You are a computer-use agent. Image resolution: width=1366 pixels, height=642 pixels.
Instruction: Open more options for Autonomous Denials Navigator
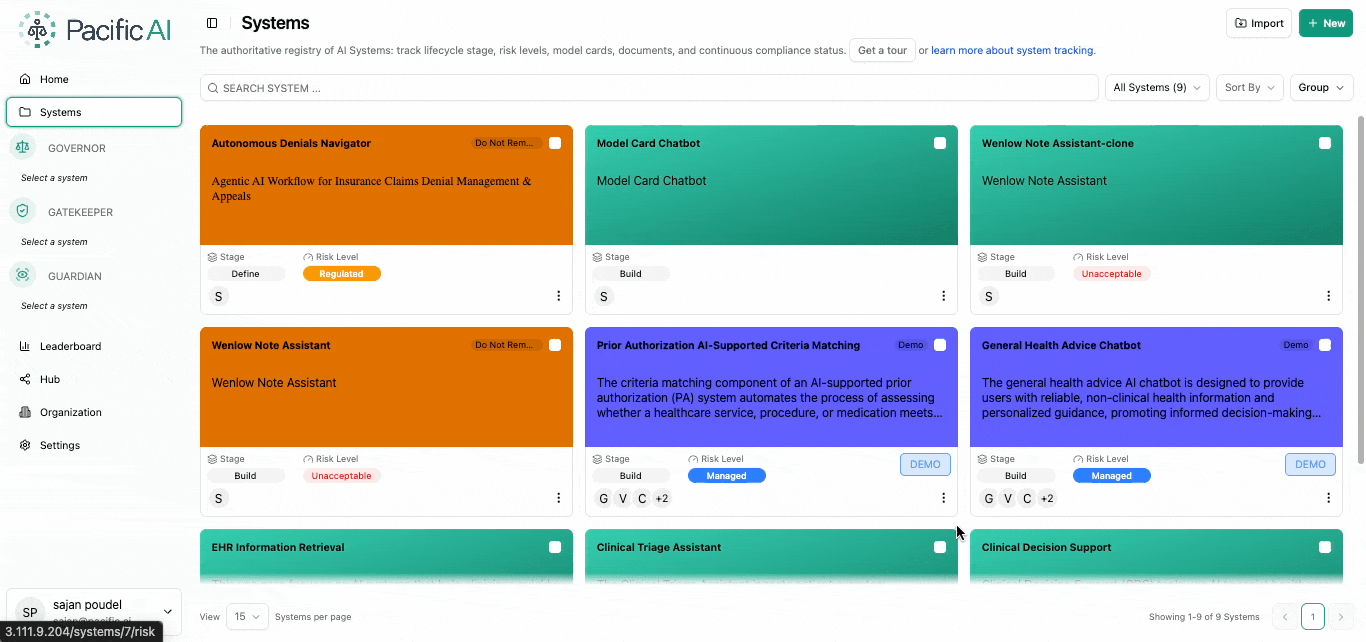(558, 296)
